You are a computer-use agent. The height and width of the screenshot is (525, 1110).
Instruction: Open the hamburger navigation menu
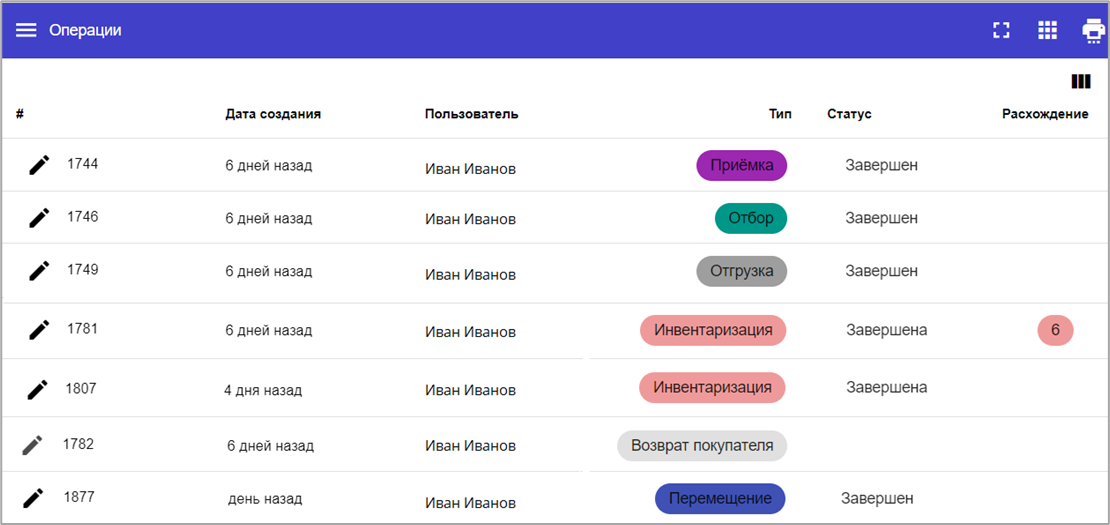[x=26, y=30]
